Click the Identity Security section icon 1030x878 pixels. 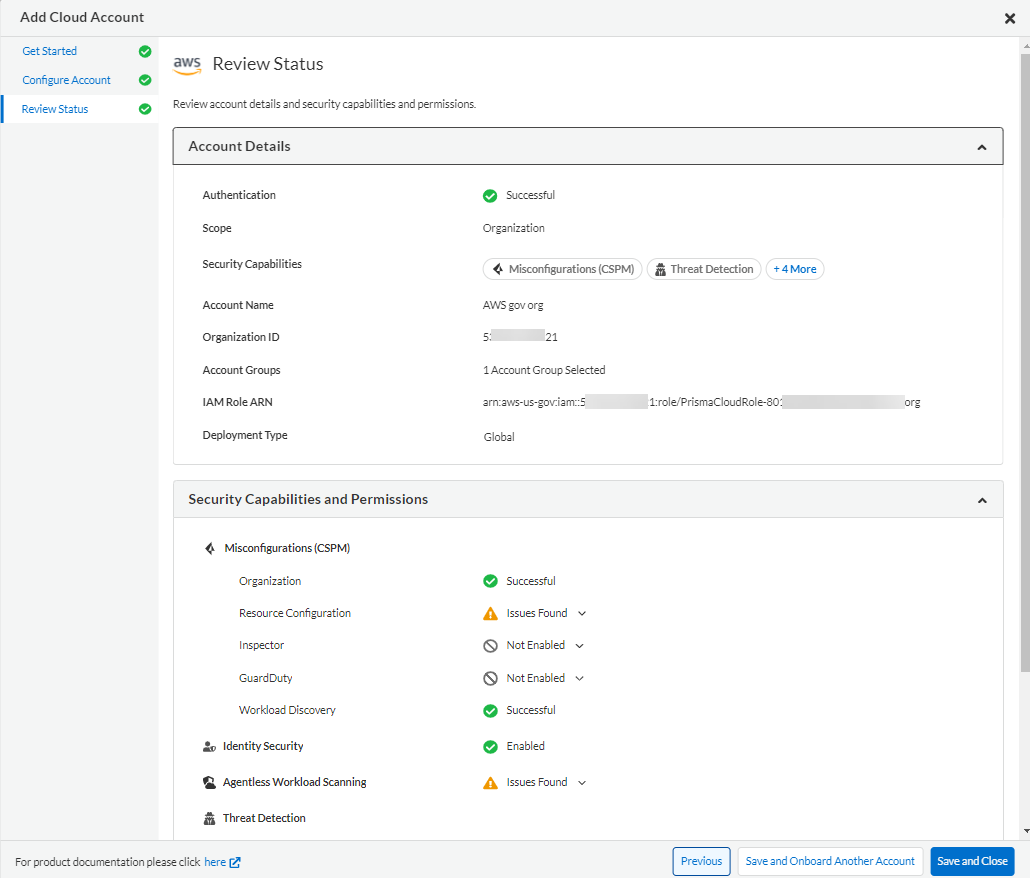pyautogui.click(x=210, y=747)
